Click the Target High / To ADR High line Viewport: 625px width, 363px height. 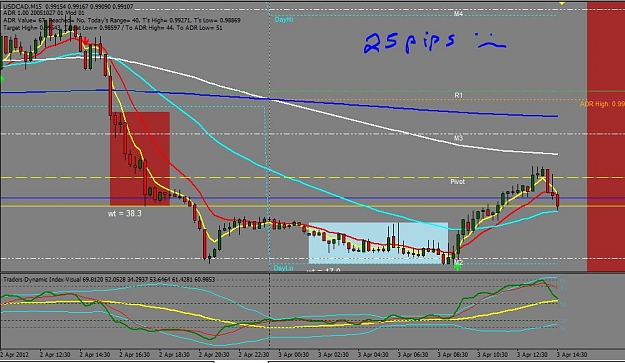pos(113,28)
